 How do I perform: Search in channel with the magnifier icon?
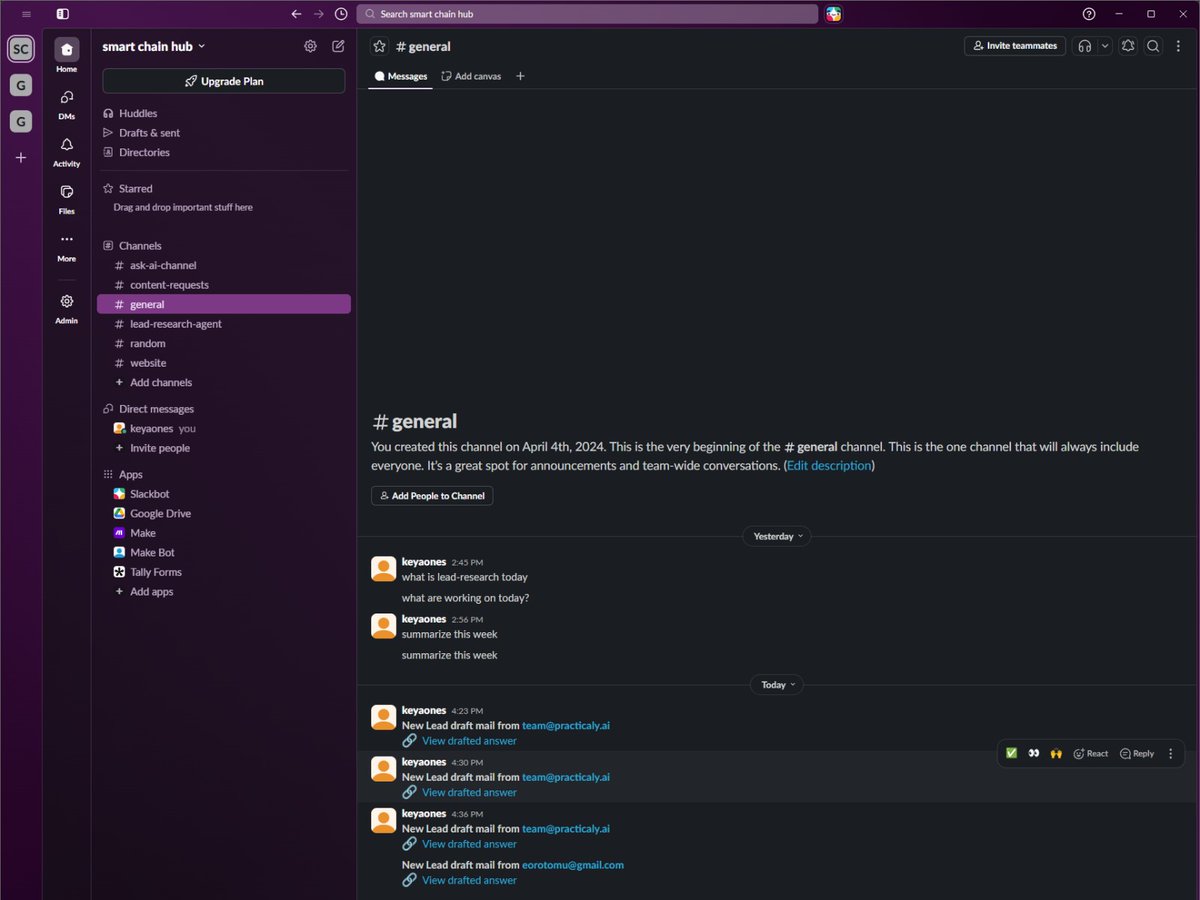[x=1153, y=46]
